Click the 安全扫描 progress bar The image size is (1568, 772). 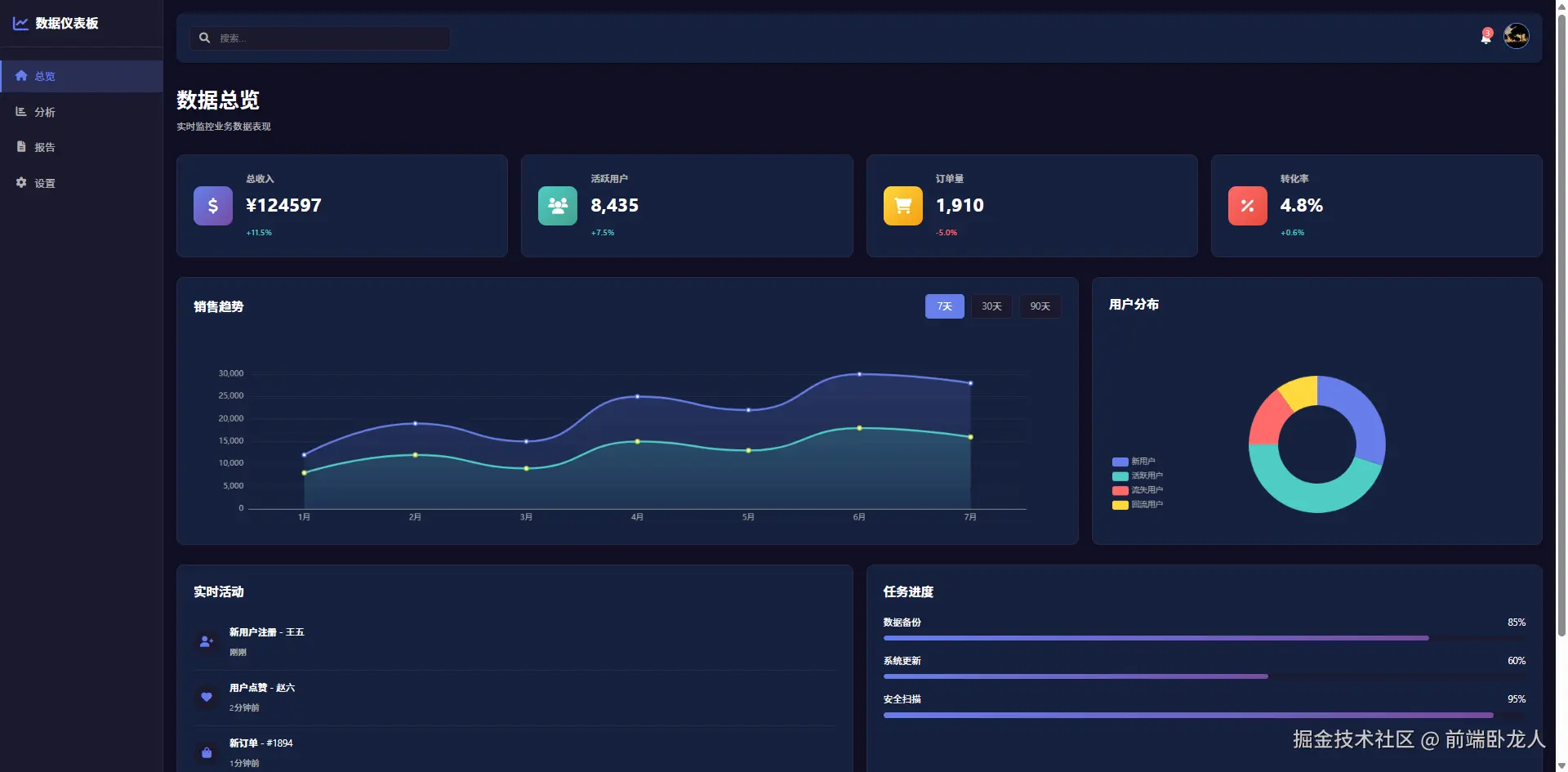click(1205, 715)
